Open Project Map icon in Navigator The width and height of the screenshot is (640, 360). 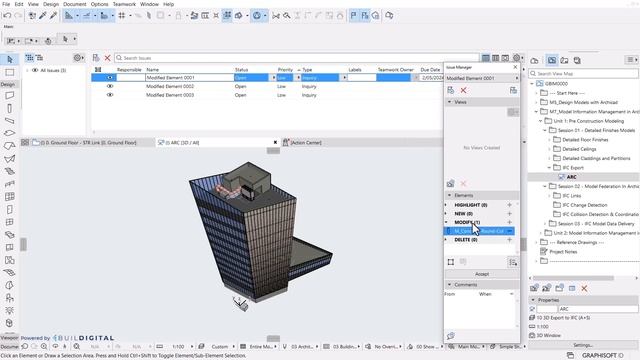(534, 60)
